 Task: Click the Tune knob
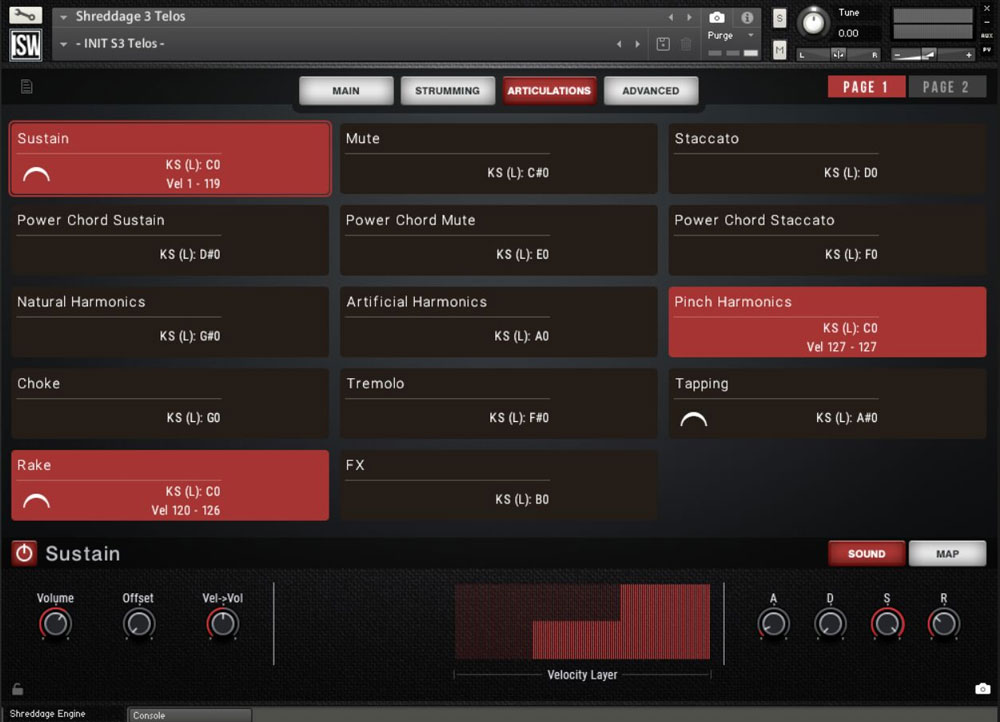(812, 22)
